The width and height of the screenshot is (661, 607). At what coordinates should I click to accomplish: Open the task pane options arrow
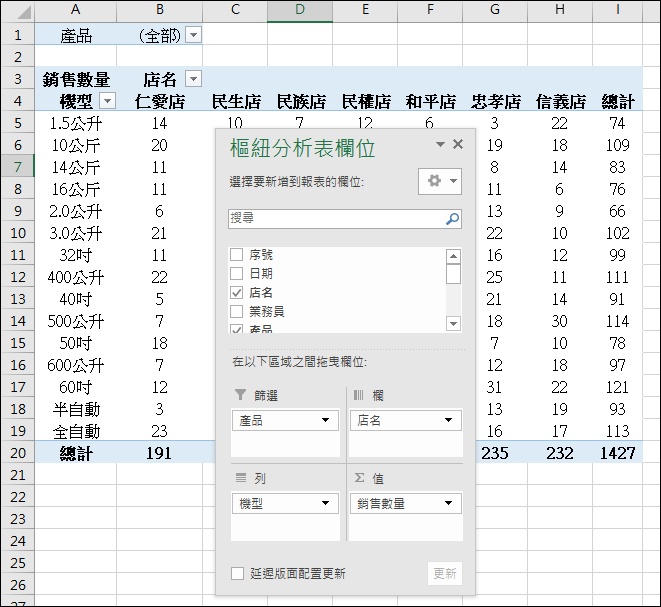pos(440,145)
